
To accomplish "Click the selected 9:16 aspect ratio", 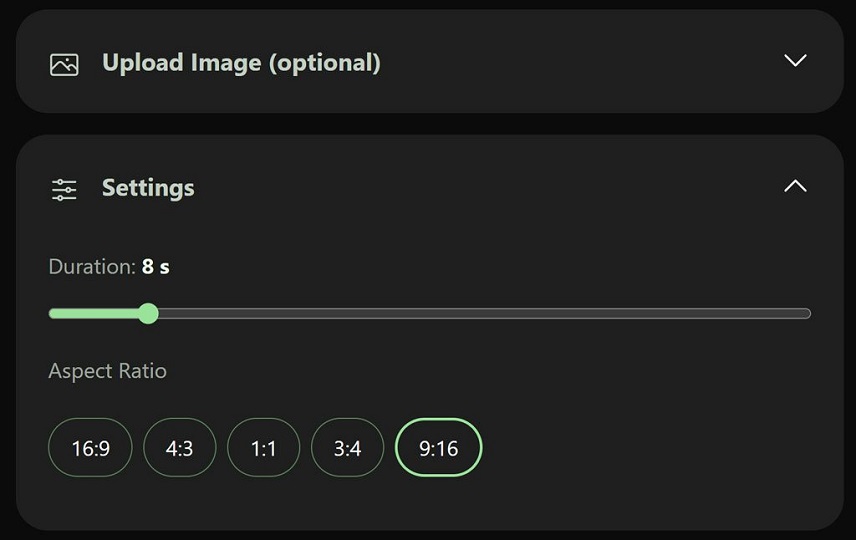I will 438,448.
